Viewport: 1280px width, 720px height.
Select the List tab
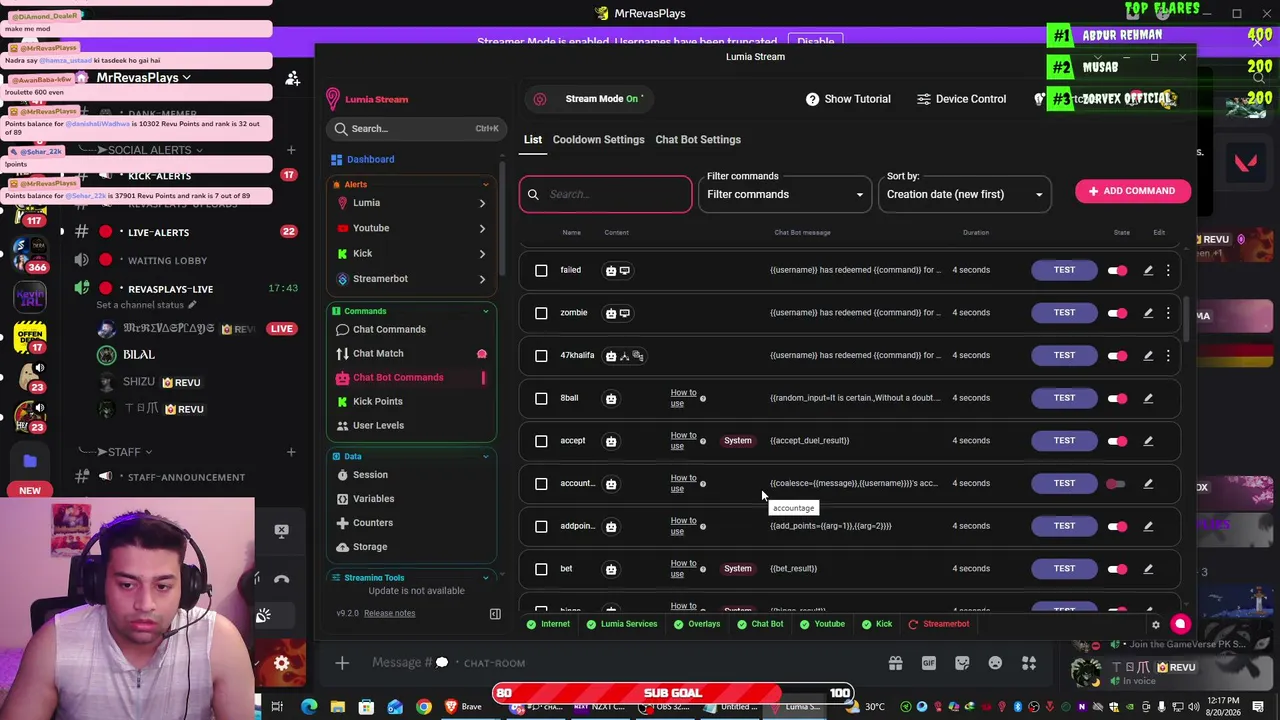pyautogui.click(x=533, y=140)
